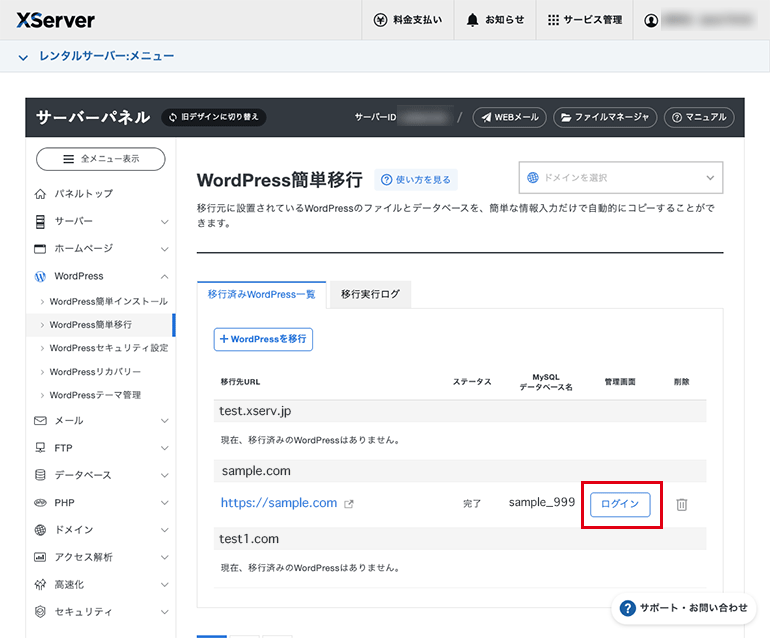Viewport: 770px width, 638px height.
Task: Click the WordPress logo icon in sidebar
Action: pos(40,277)
